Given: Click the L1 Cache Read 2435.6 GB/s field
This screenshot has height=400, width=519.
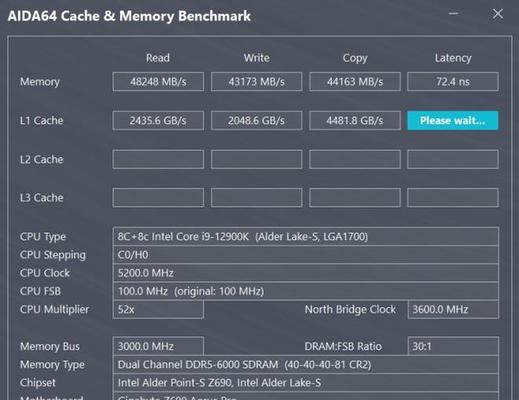Looking at the screenshot, I should [158, 120].
